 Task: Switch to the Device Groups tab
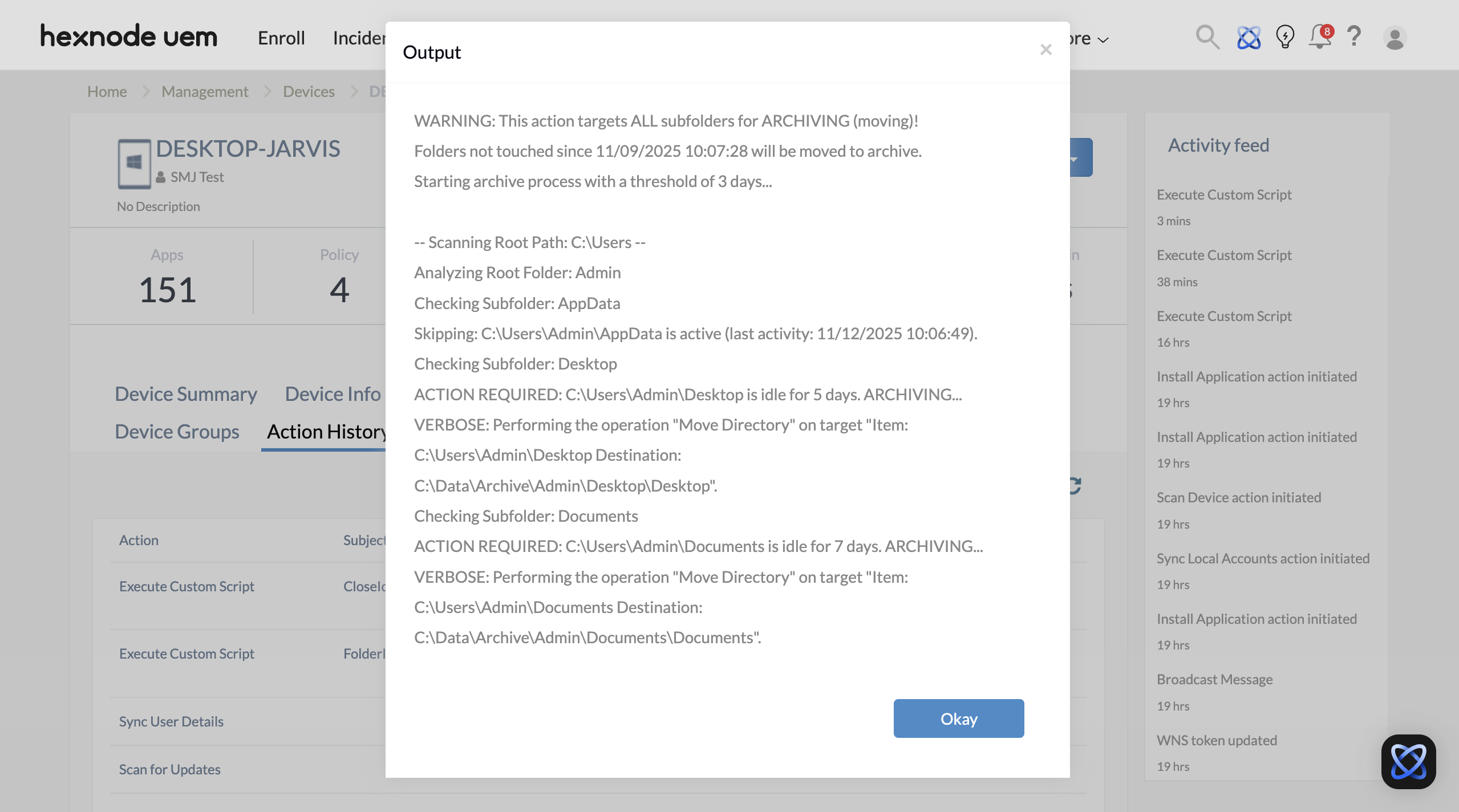(x=177, y=432)
